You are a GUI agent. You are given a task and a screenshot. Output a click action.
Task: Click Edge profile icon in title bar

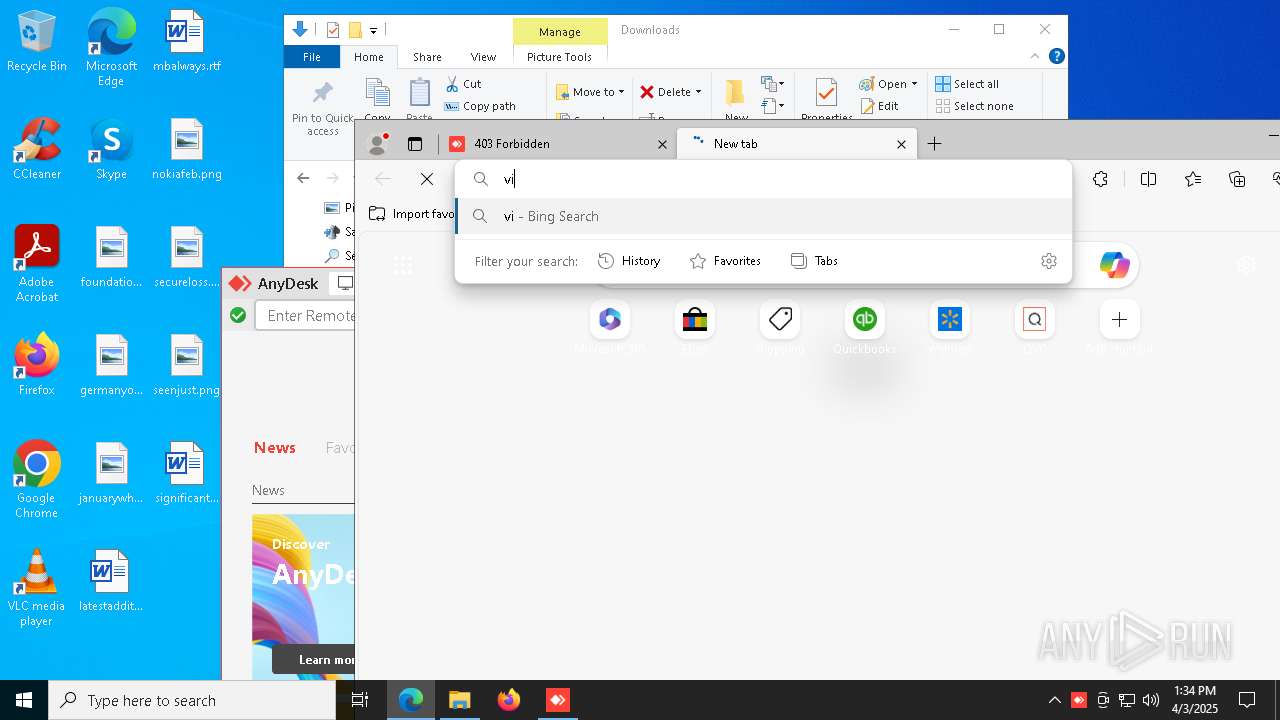point(378,144)
